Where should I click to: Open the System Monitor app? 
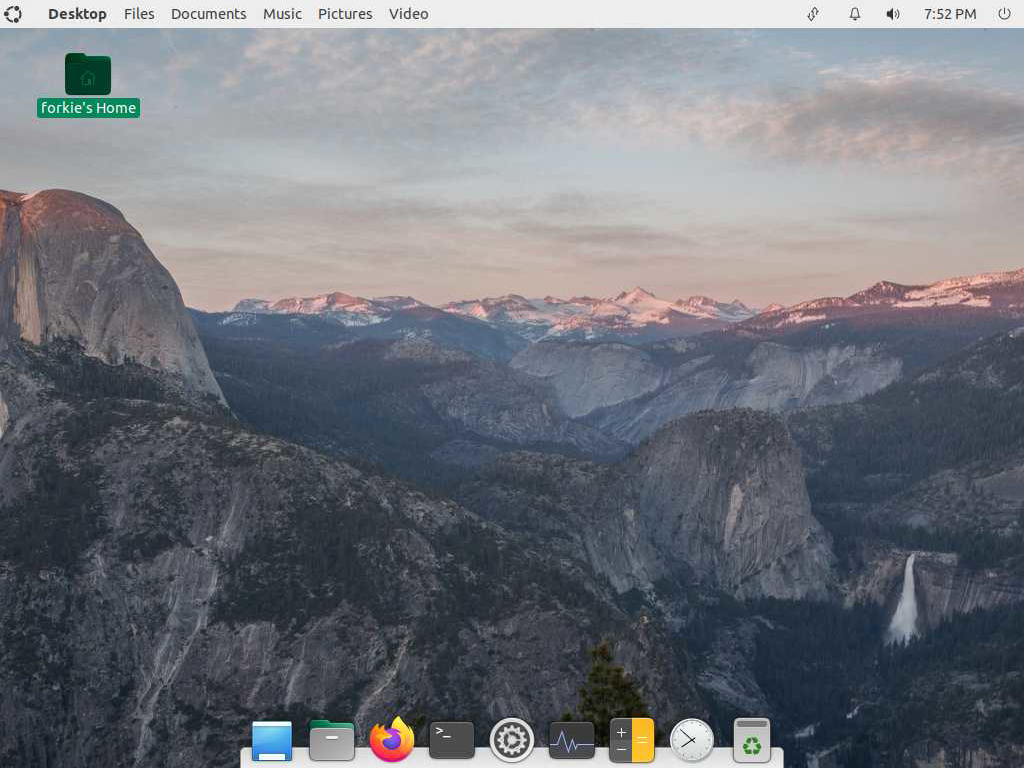tap(572, 741)
